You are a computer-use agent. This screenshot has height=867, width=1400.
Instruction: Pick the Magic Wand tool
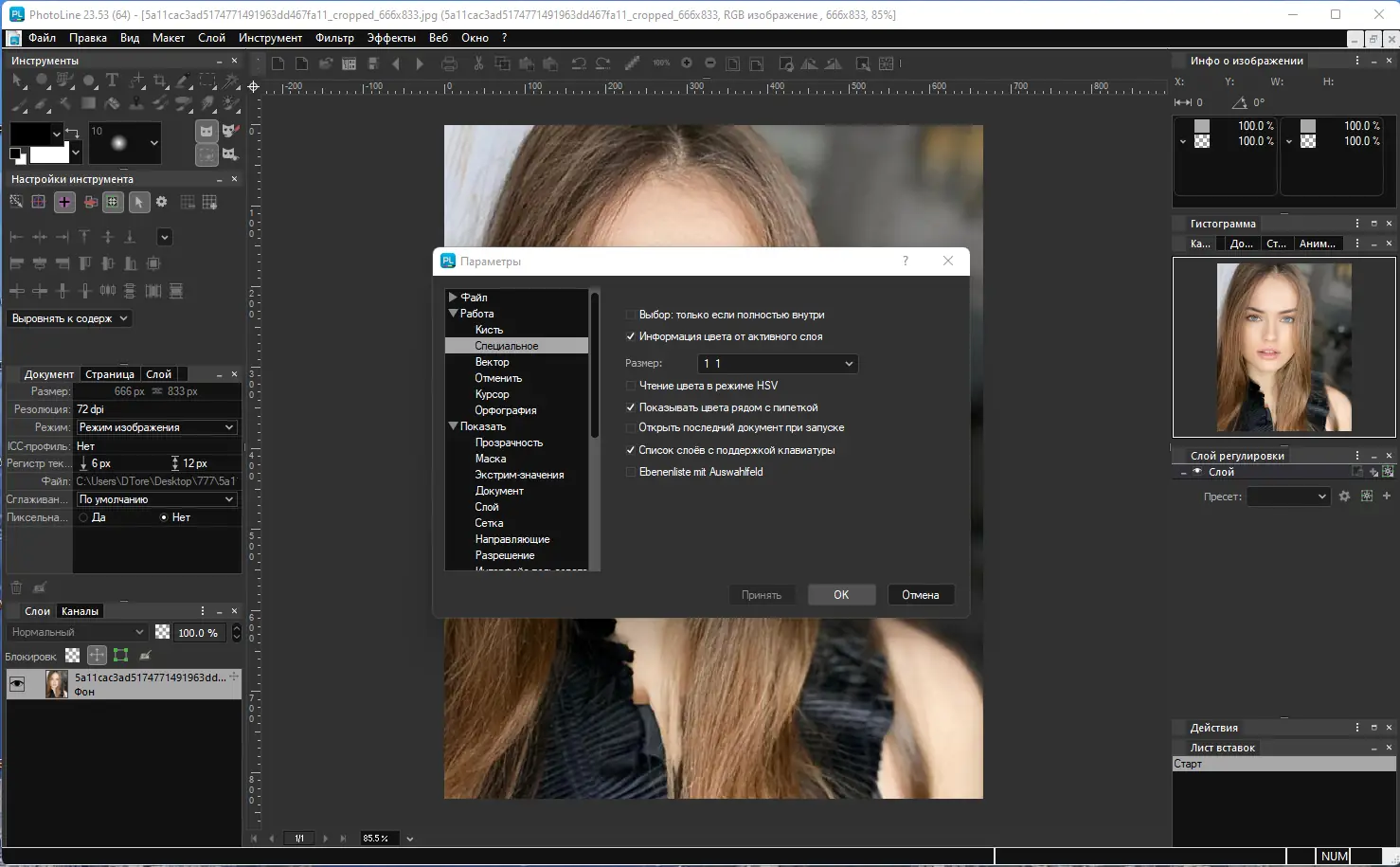click(x=231, y=81)
